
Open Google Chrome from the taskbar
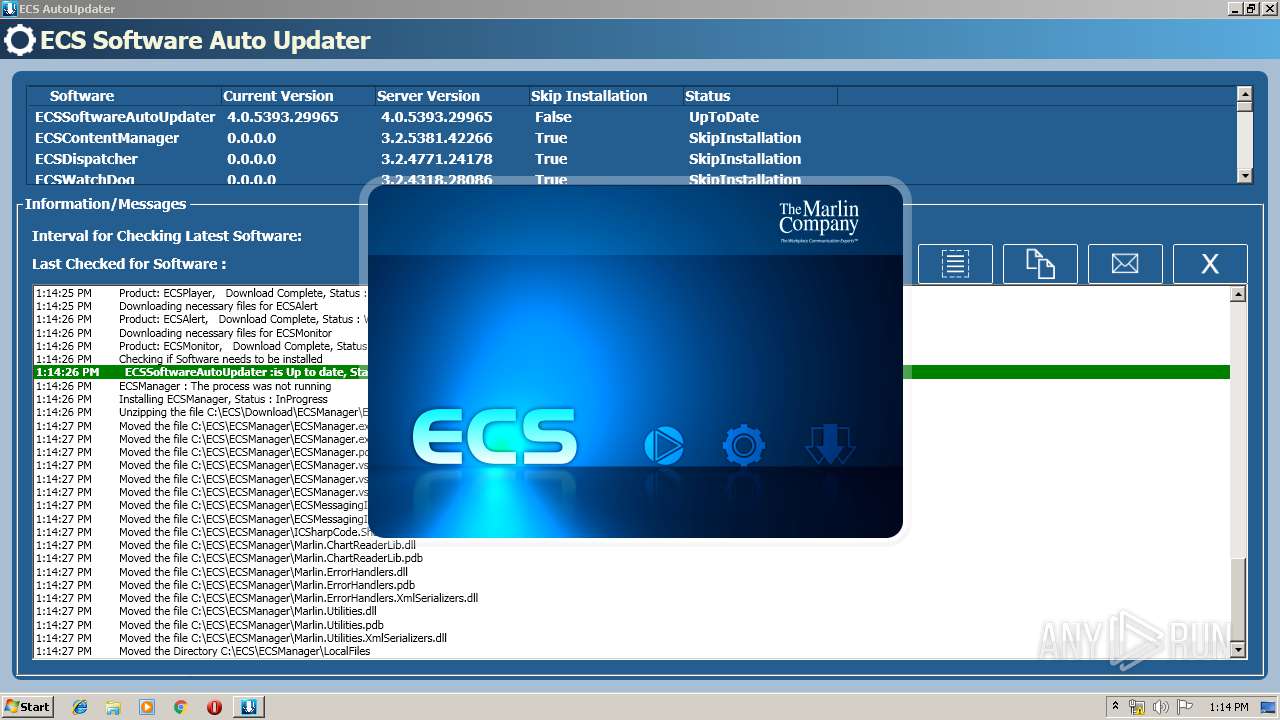pyautogui.click(x=180, y=707)
